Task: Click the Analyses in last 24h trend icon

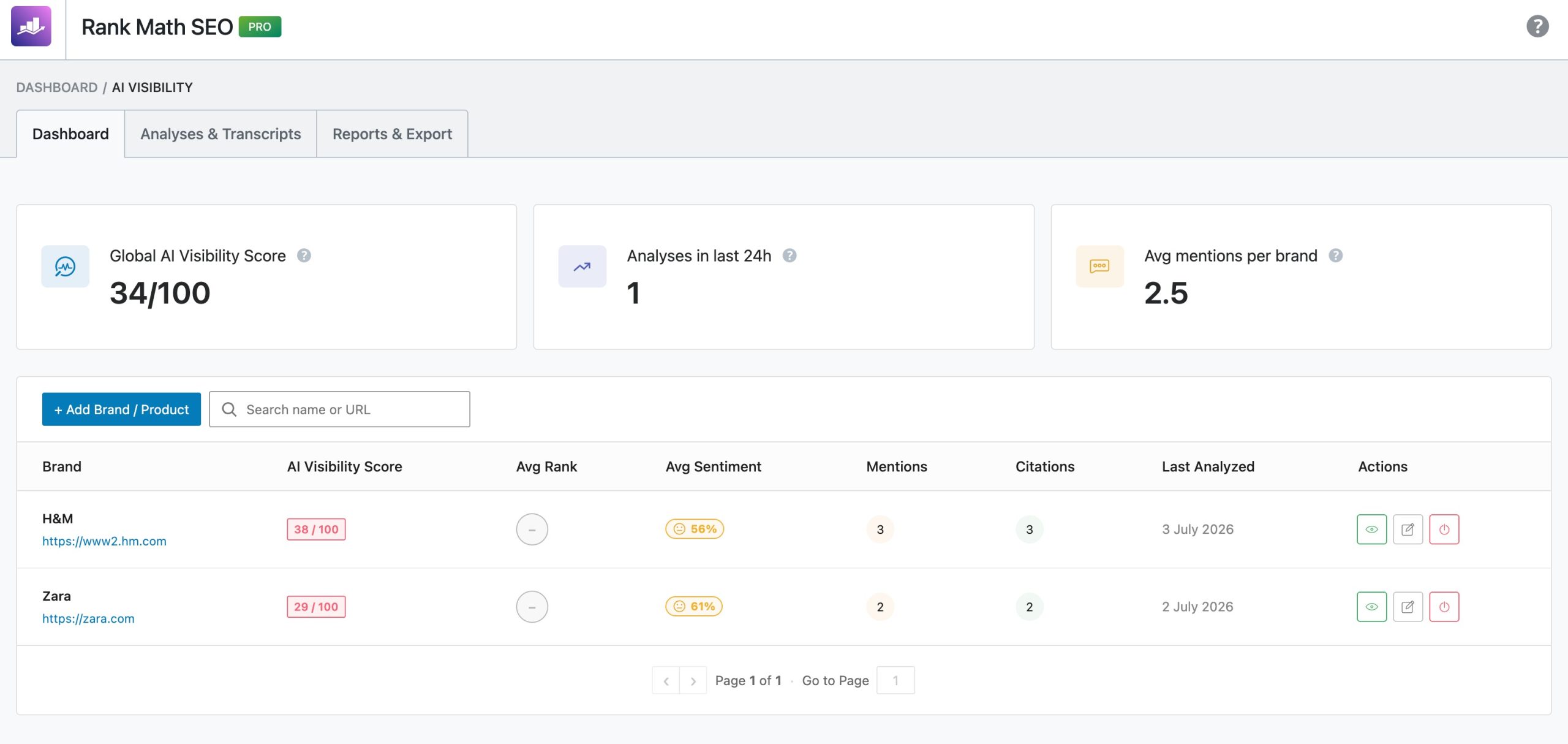Action: coord(582,267)
